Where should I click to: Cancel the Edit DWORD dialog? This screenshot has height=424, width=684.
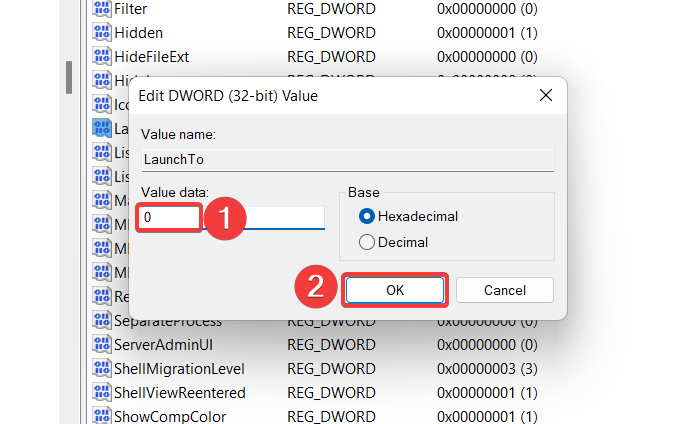[504, 290]
